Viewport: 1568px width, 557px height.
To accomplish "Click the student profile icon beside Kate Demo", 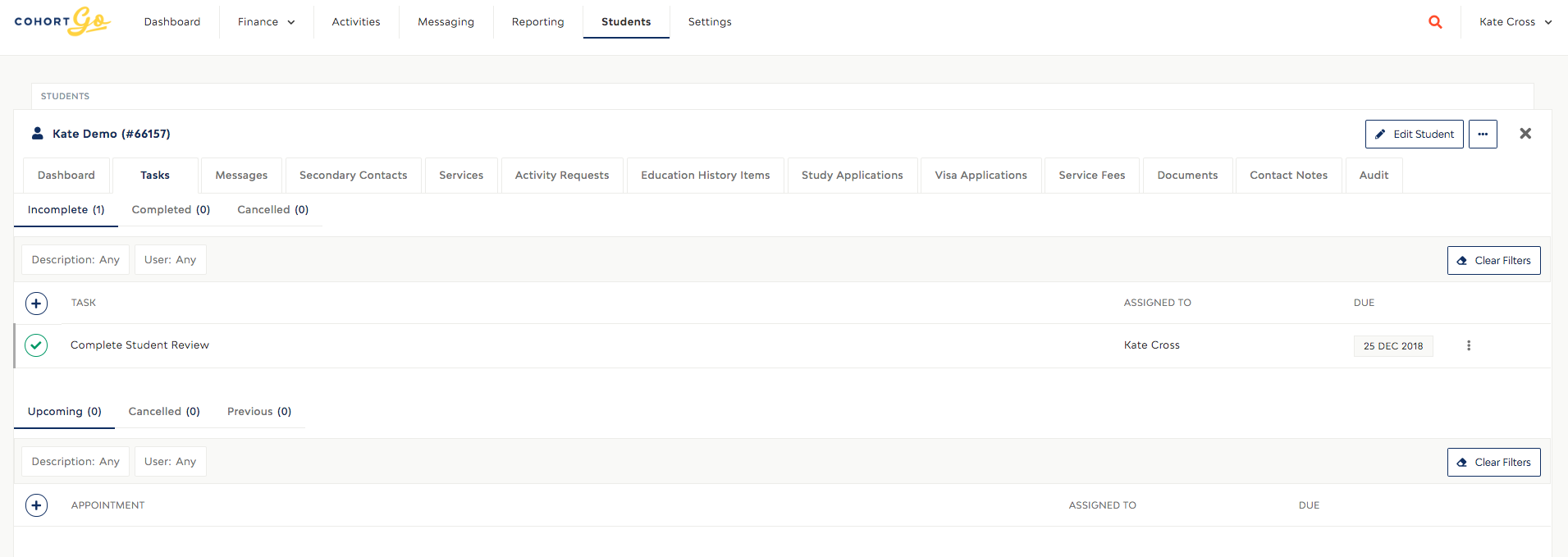I will click(x=37, y=133).
